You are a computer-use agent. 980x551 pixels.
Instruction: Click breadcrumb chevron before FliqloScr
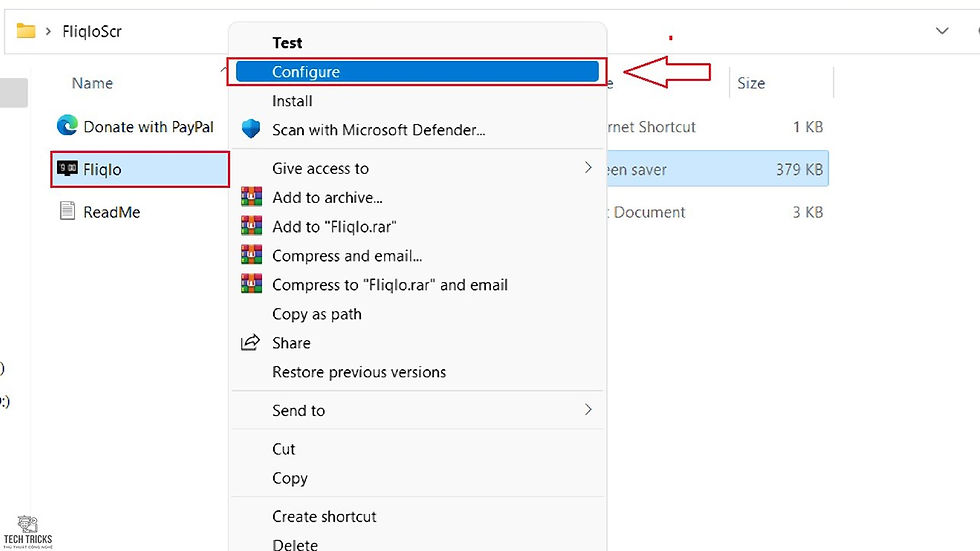pyautogui.click(x=48, y=31)
